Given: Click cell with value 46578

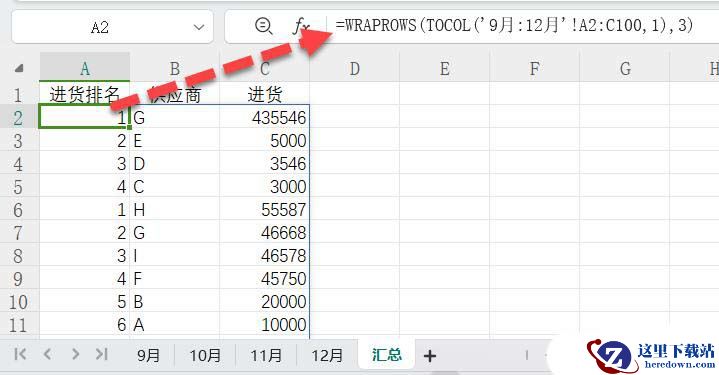Looking at the screenshot, I should pos(265,255).
